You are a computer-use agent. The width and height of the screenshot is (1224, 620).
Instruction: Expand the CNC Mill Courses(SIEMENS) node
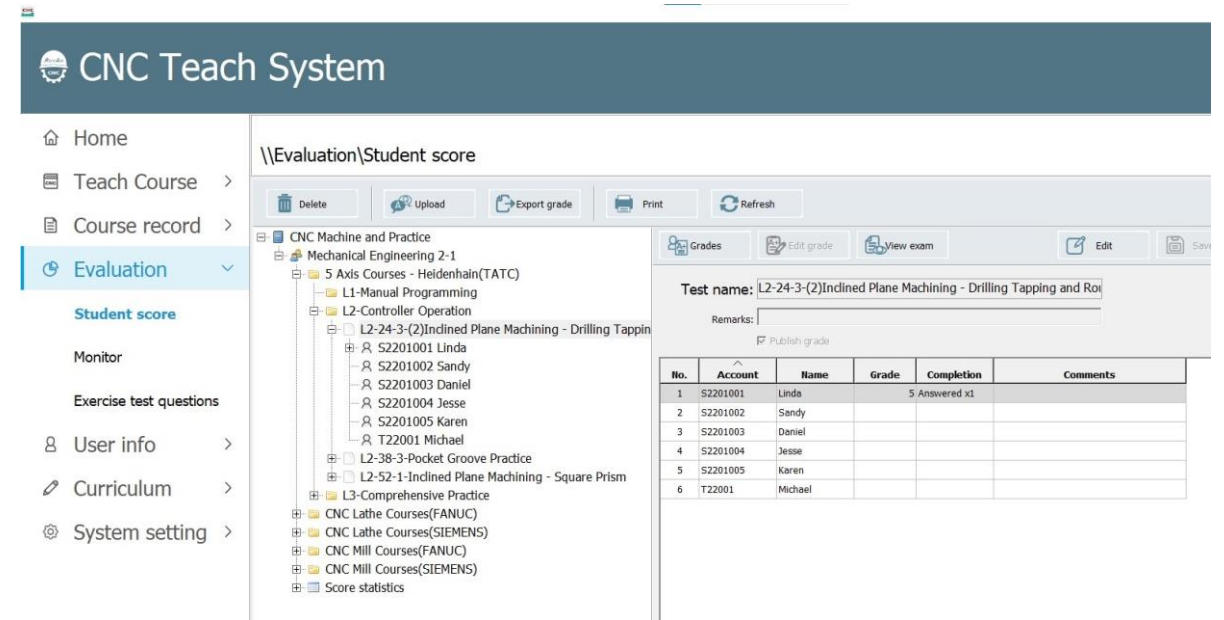coord(297,568)
